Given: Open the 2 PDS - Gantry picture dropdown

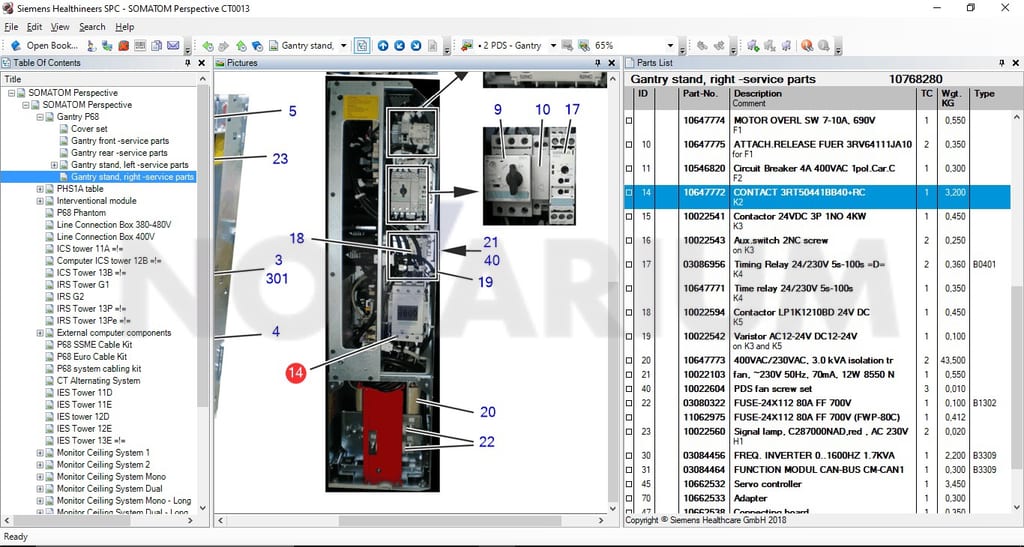Looking at the screenshot, I should tap(553, 46).
